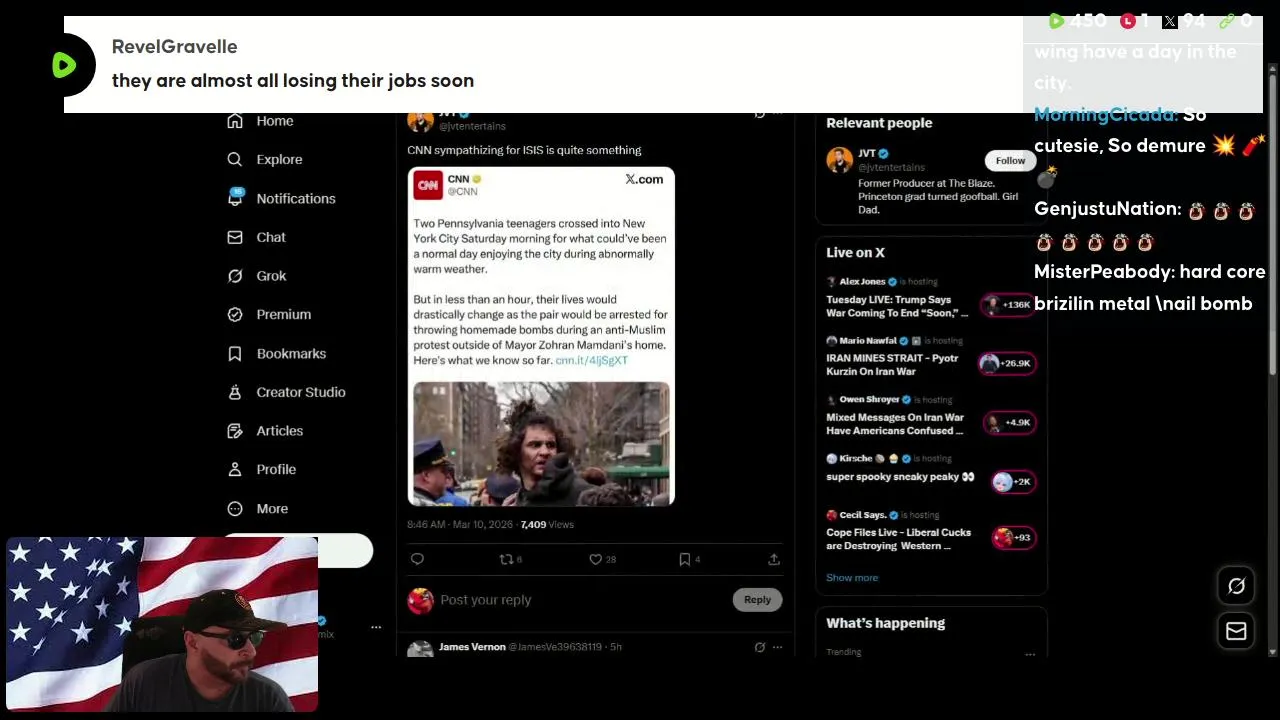1280x720 pixels.
Task: Click the Bookmarks ribbon icon
Action: point(235,353)
